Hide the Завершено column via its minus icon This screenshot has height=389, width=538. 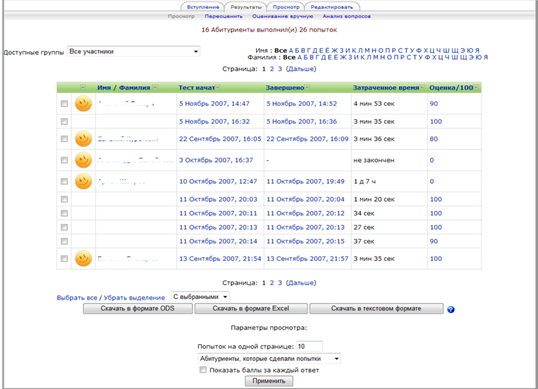(x=307, y=87)
